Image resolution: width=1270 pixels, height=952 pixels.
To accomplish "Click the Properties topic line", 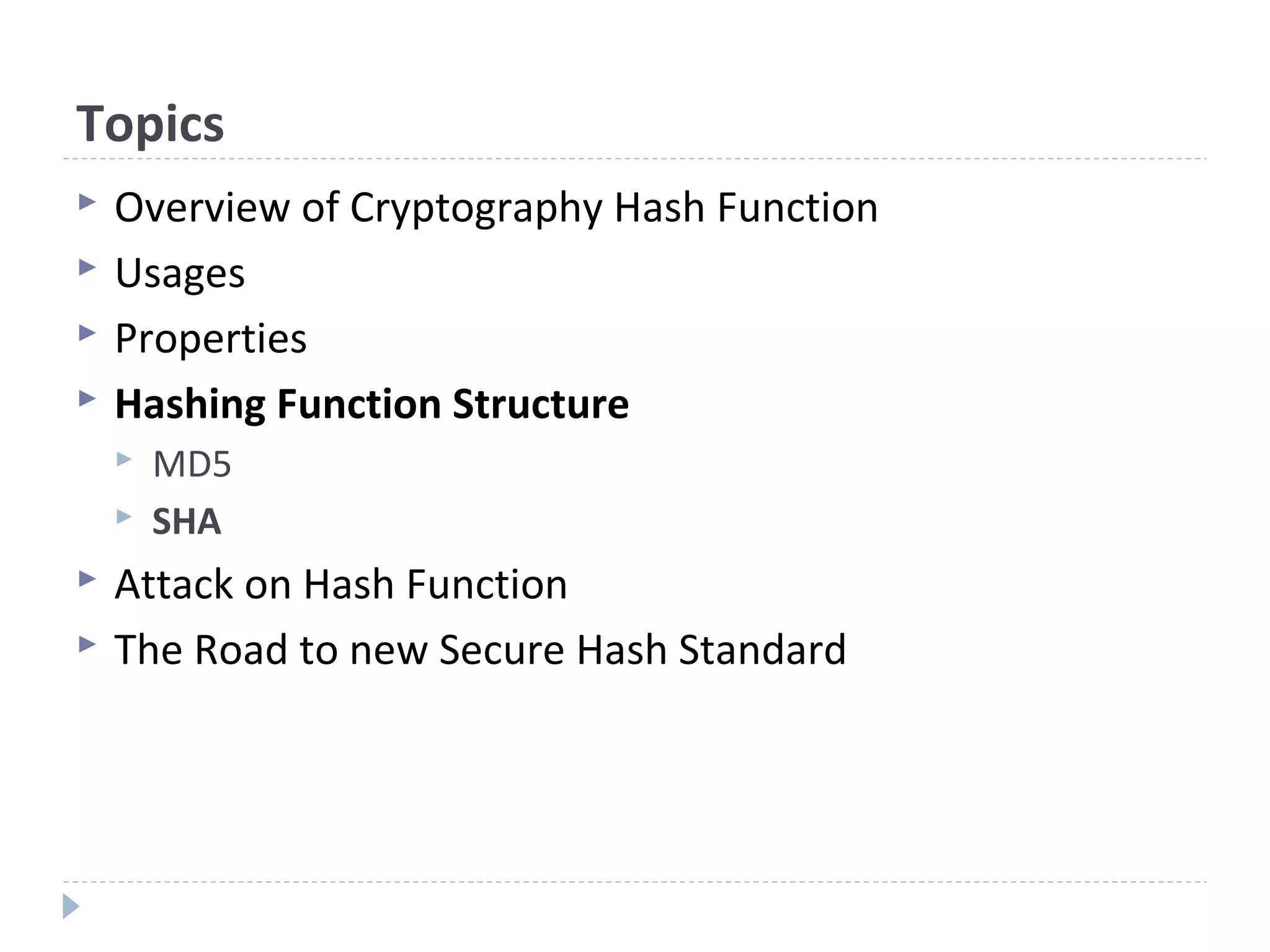I will tap(211, 338).
